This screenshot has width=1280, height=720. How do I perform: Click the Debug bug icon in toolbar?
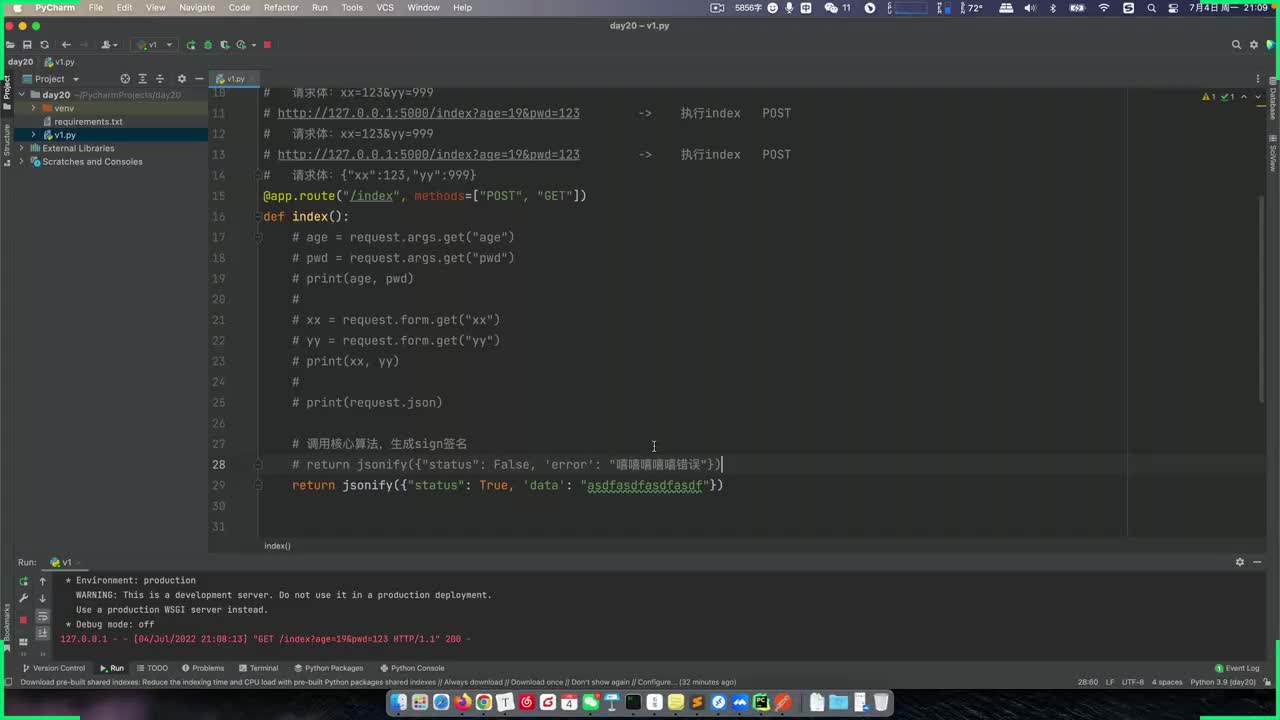pos(207,45)
